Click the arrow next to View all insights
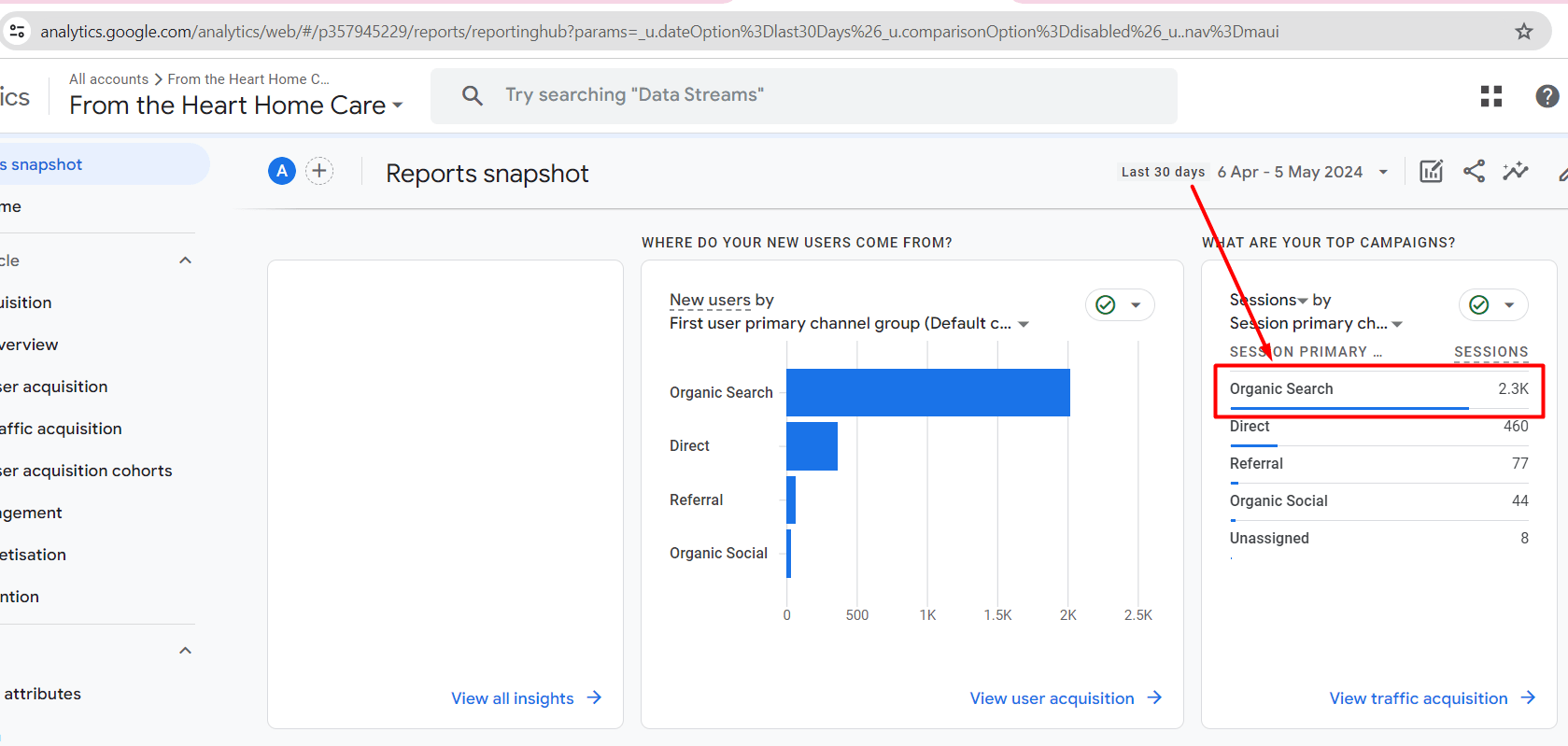1568x746 pixels. 594,697
